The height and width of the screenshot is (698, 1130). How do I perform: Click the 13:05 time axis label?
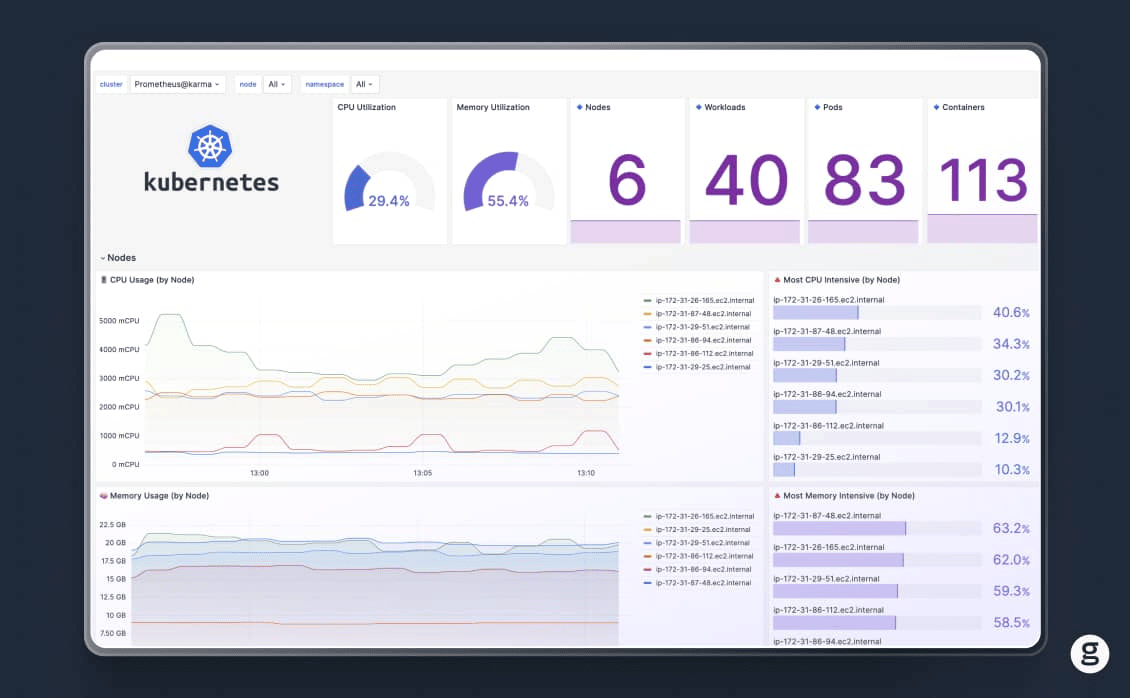point(422,473)
